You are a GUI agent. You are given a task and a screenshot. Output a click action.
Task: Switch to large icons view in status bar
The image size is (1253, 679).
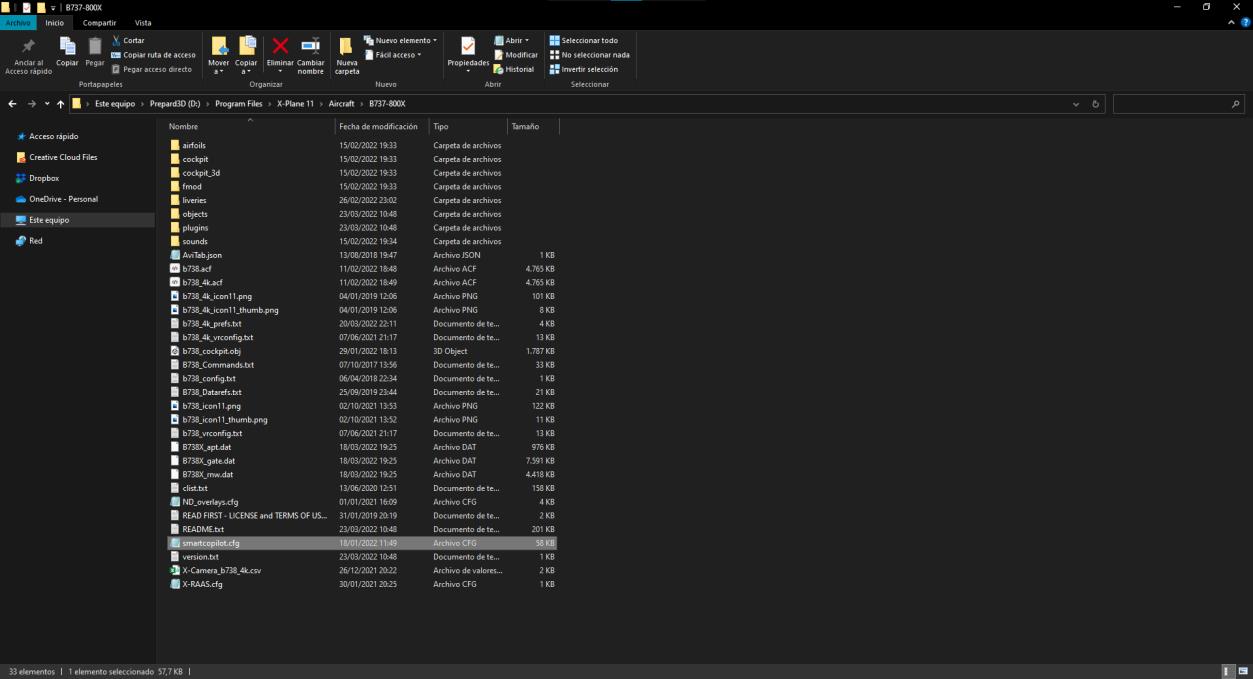click(1243, 671)
